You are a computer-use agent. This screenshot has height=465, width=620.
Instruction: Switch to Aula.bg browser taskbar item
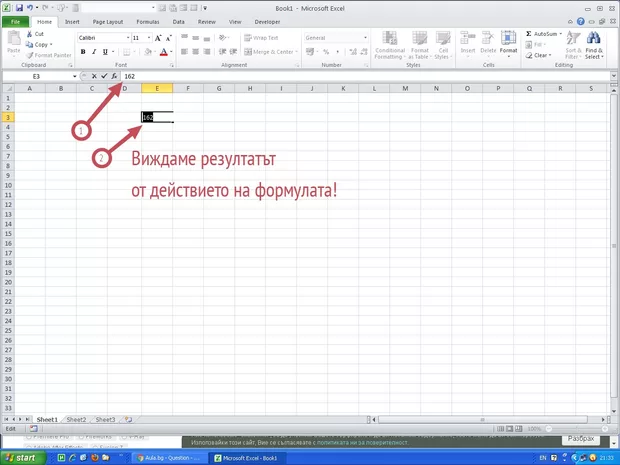coord(168,458)
